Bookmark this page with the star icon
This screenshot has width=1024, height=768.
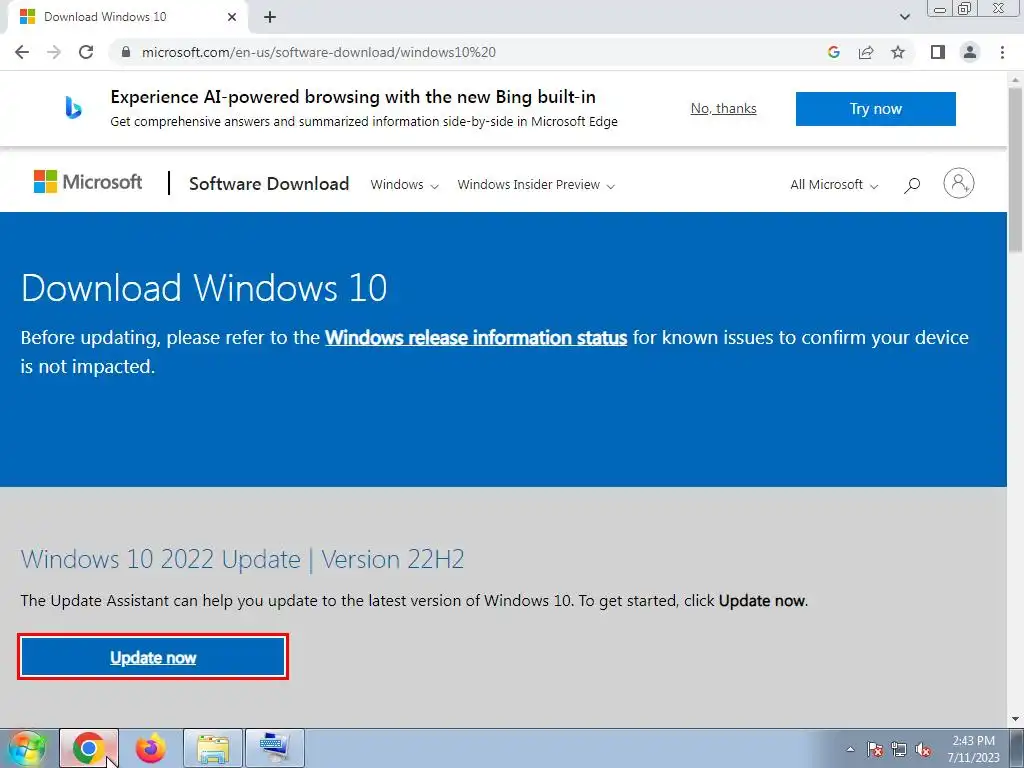point(898,52)
